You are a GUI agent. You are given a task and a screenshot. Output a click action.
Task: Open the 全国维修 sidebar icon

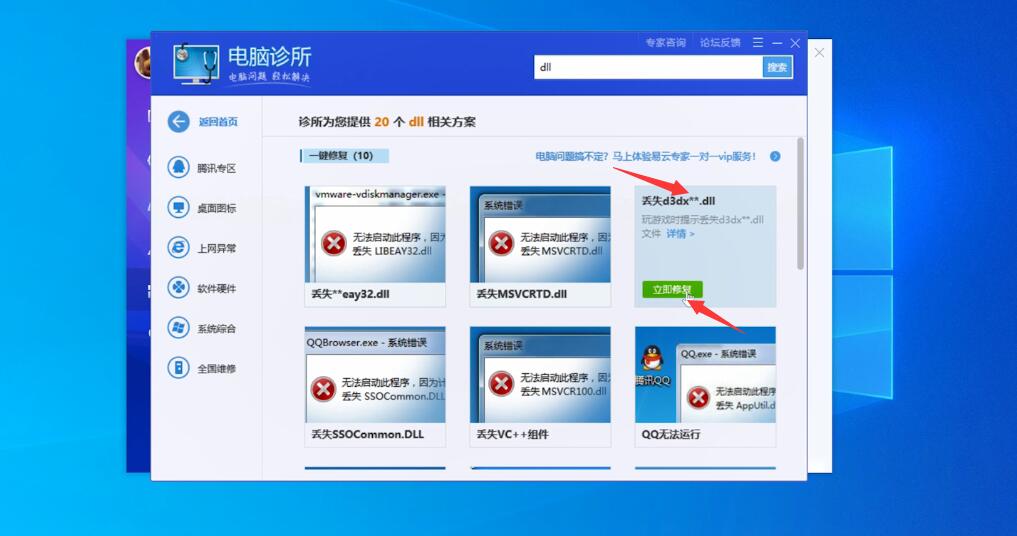click(x=178, y=368)
